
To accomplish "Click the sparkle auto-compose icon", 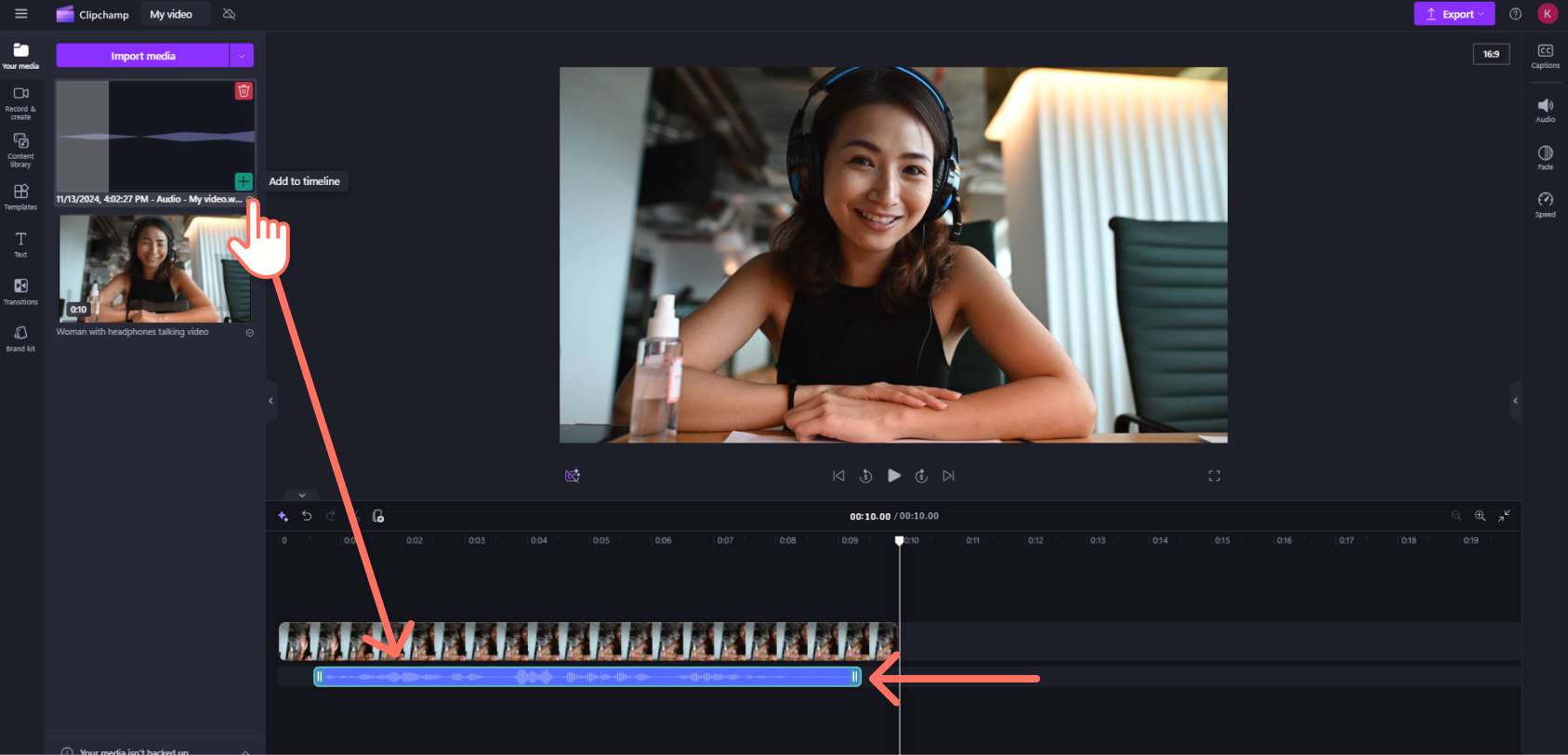I will click(x=283, y=516).
